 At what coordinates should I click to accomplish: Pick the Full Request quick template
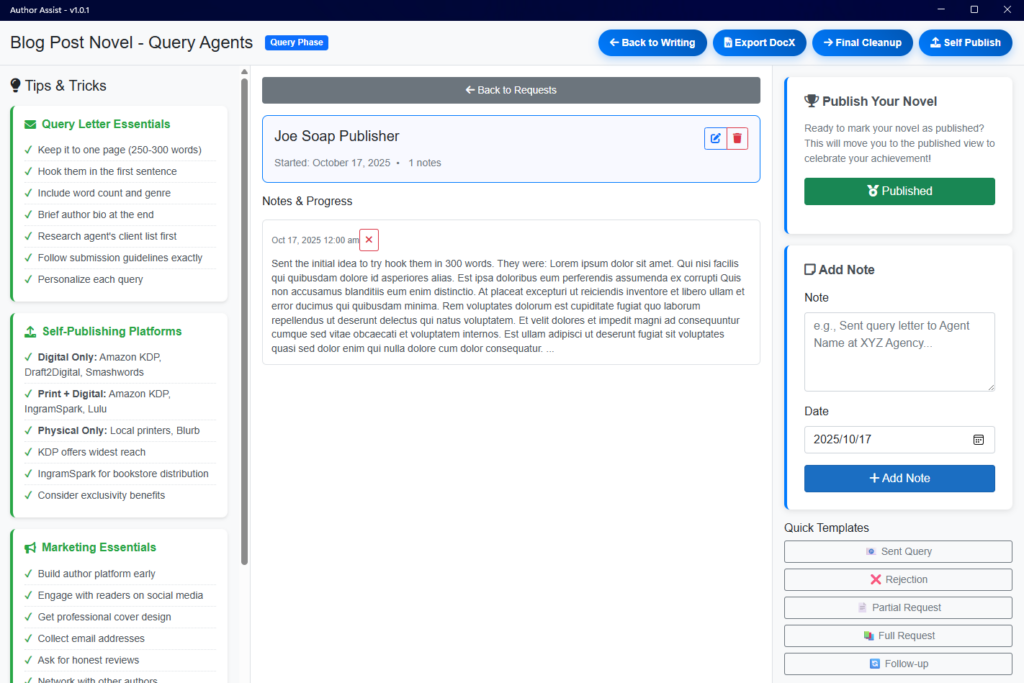(x=898, y=636)
